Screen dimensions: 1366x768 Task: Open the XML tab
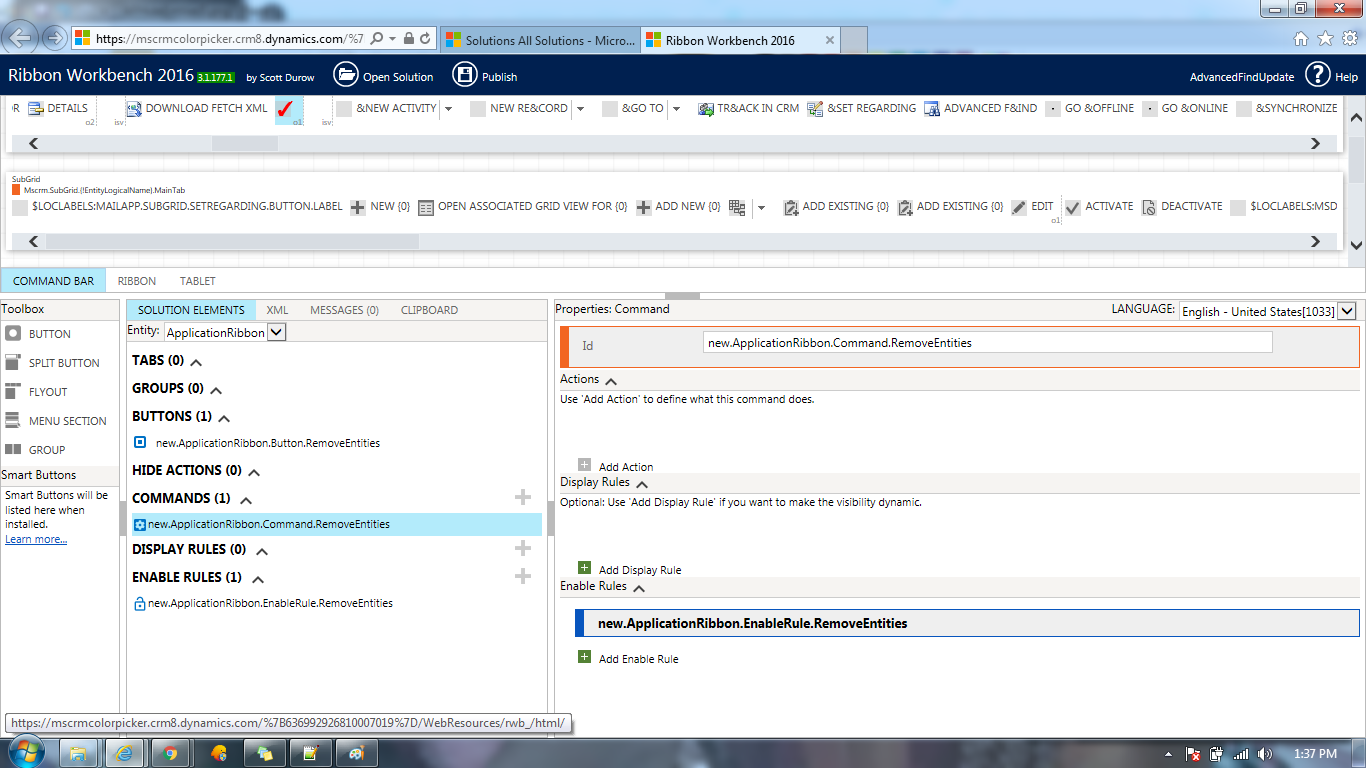pyautogui.click(x=277, y=310)
